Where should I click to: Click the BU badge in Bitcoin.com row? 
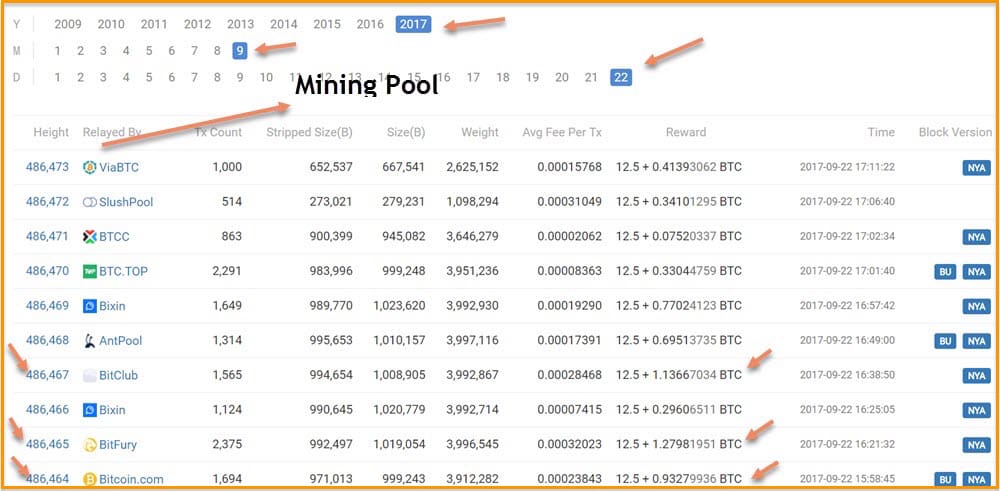pos(945,480)
